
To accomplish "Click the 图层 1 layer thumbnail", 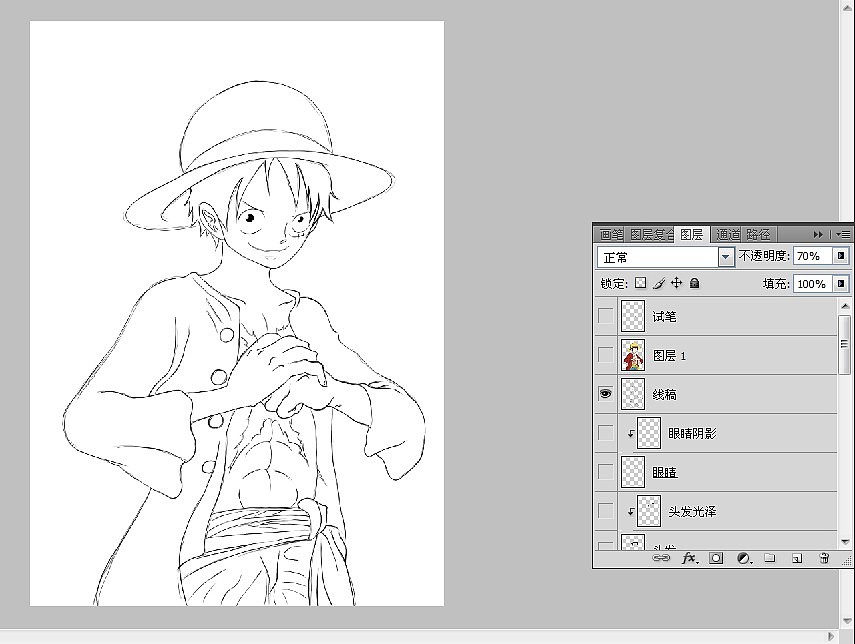I will click(x=635, y=355).
